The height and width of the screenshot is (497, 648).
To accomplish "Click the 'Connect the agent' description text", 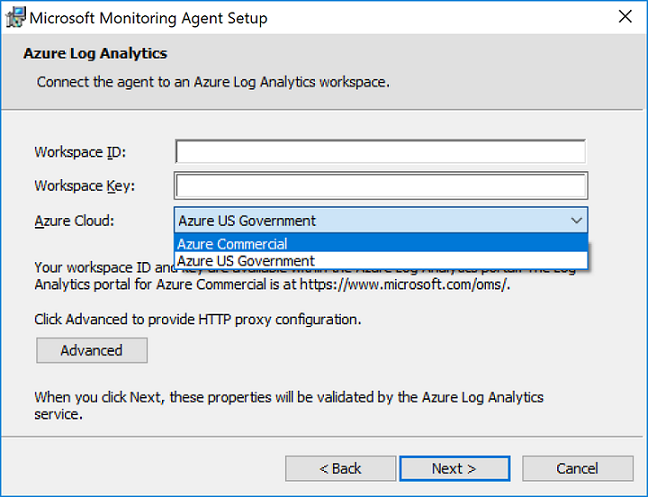I will pos(213,81).
